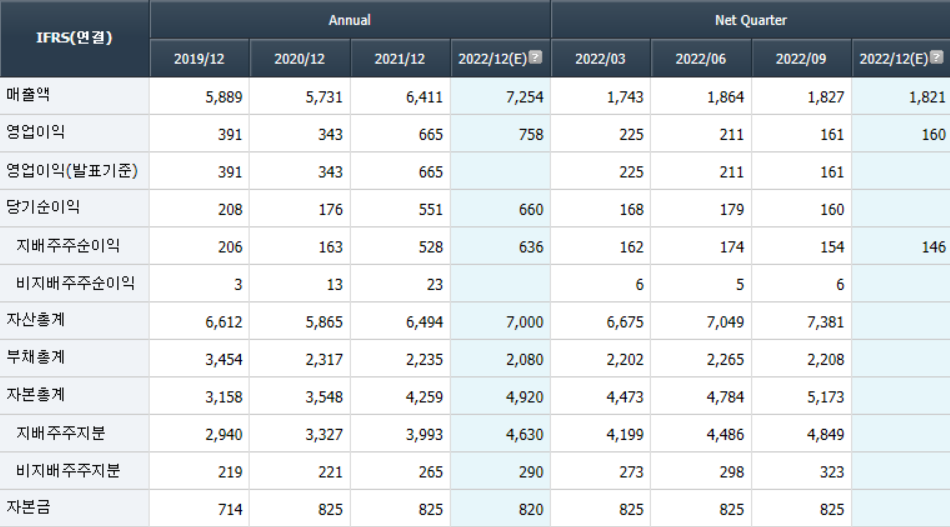
Task: Select the 매출액 row label
Action: (28, 95)
